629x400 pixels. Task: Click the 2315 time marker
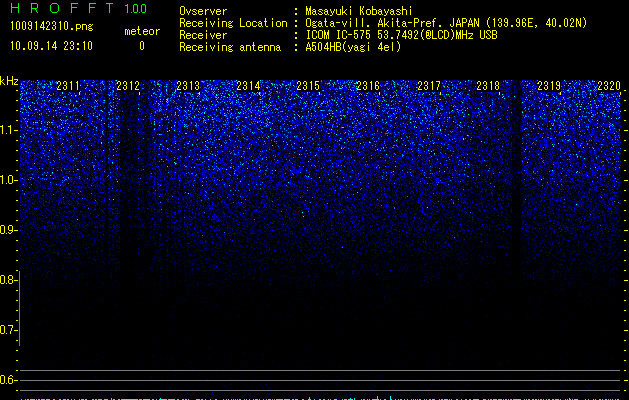click(x=308, y=86)
